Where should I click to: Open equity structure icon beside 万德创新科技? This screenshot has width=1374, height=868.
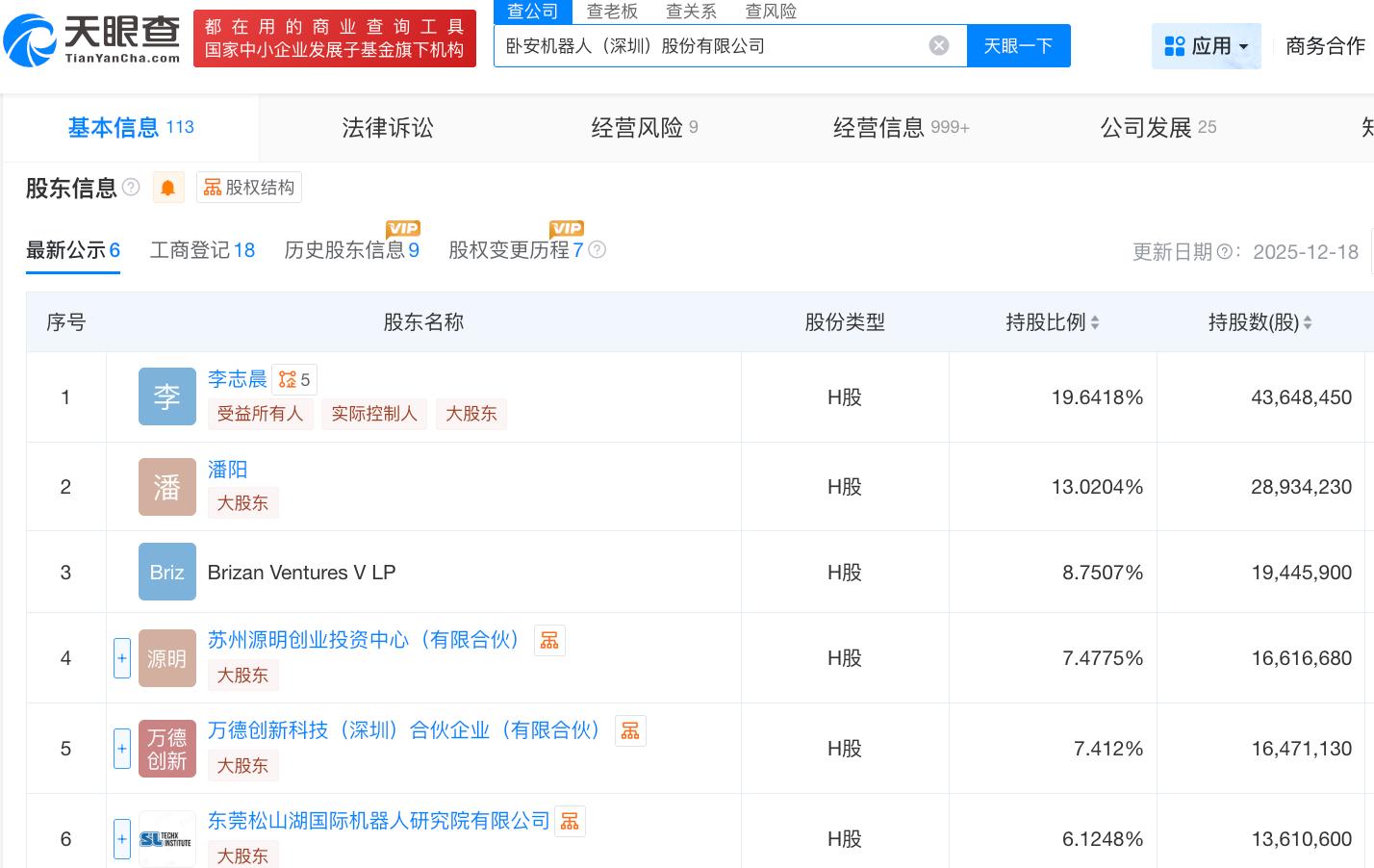pyautogui.click(x=630, y=731)
